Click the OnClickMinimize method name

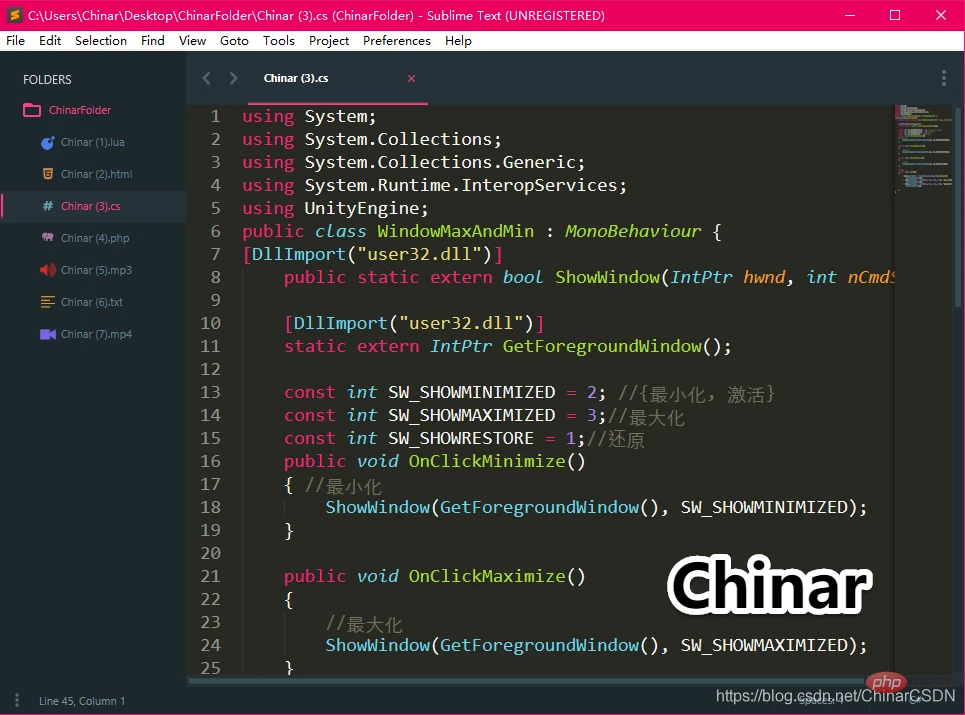(x=487, y=461)
